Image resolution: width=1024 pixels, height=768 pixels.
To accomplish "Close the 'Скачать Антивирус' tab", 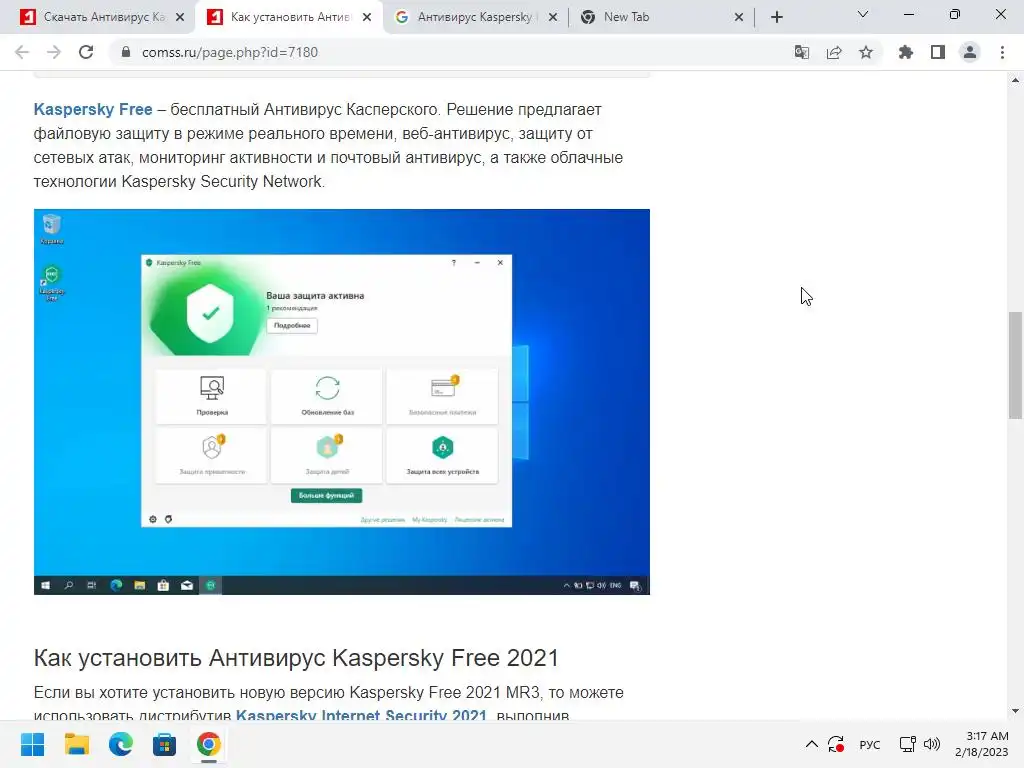I will [x=180, y=17].
